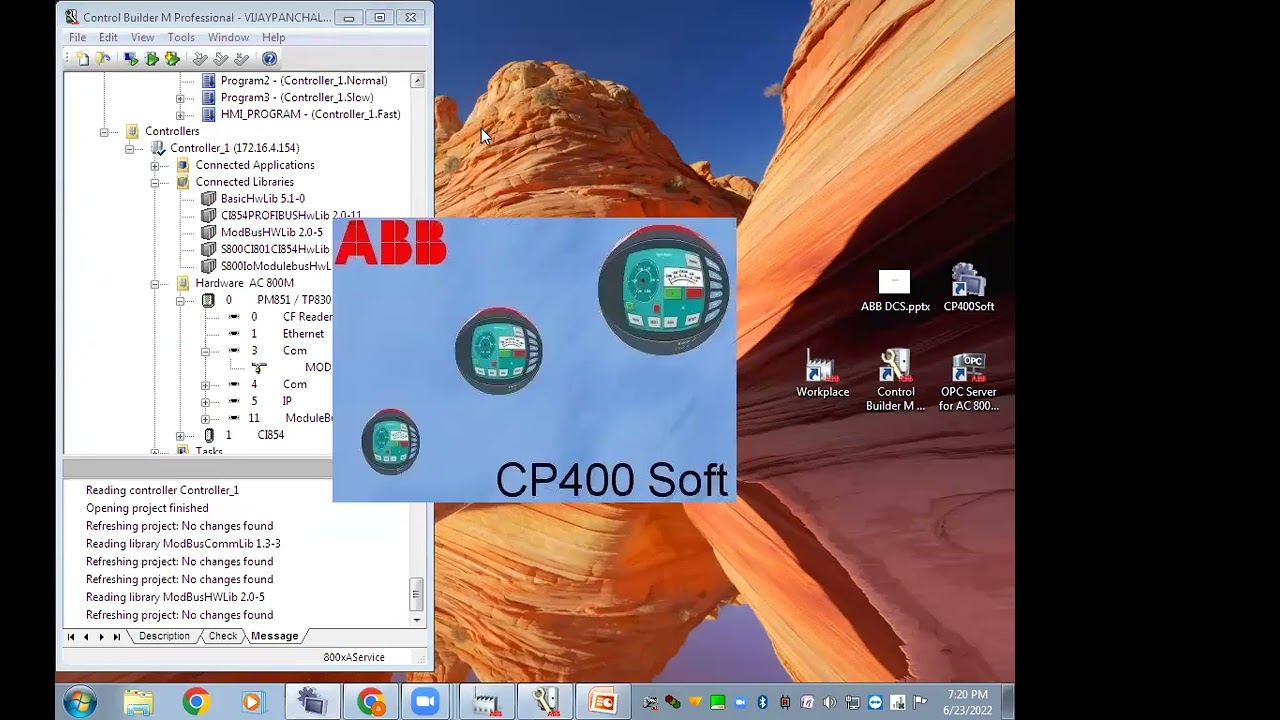Select ModBusHWLib 2.0-5 library
Image resolution: width=1280 pixels, height=720 pixels.
(272, 233)
